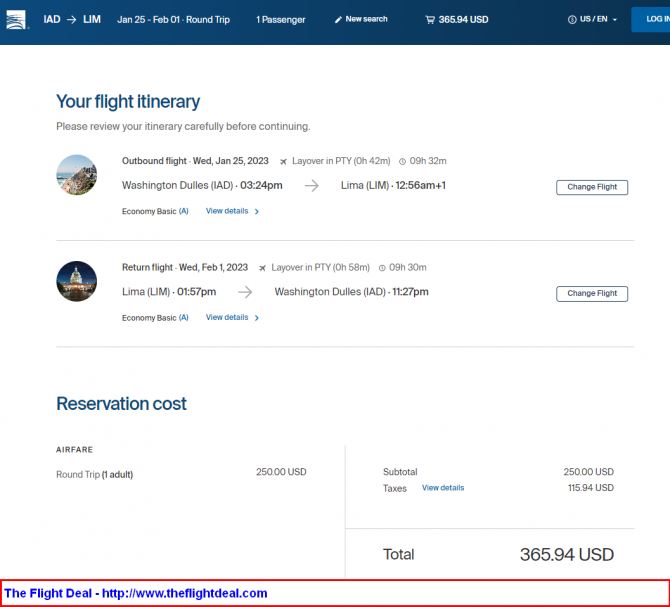Click the Taxes 115.94 USD amount
The image size is (670, 607).
(x=591, y=488)
